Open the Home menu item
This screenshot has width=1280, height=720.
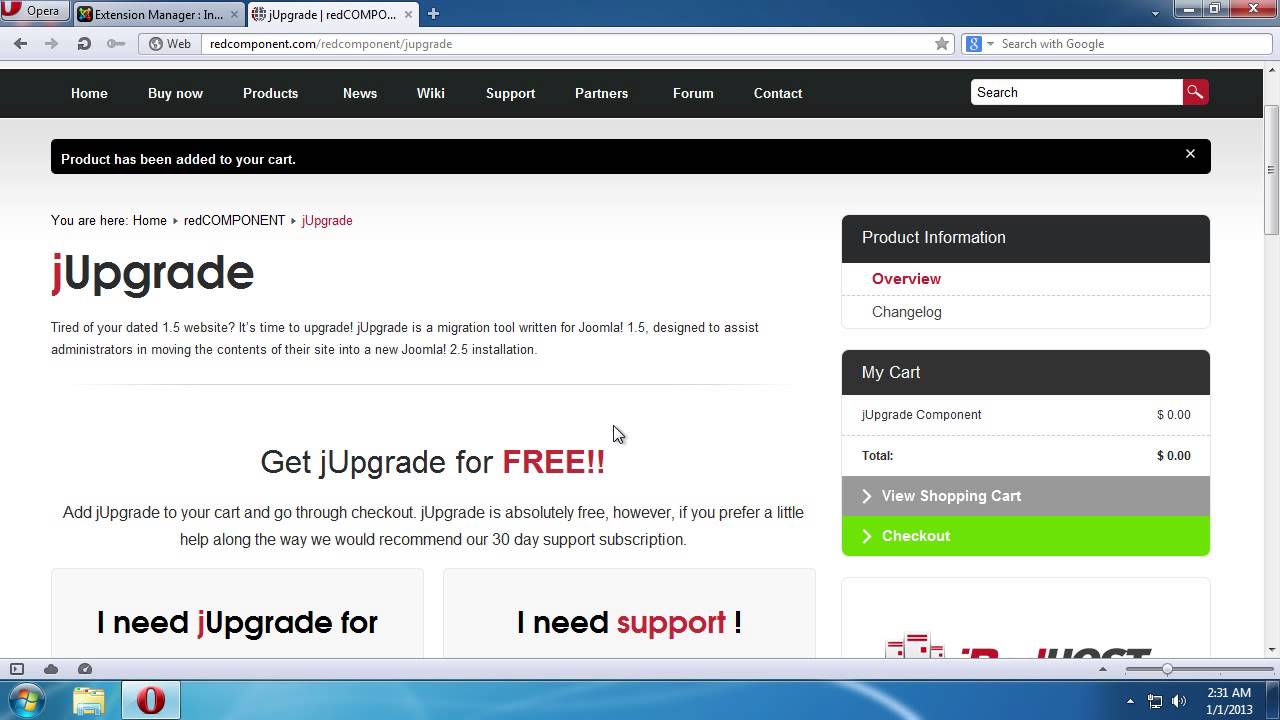89,93
